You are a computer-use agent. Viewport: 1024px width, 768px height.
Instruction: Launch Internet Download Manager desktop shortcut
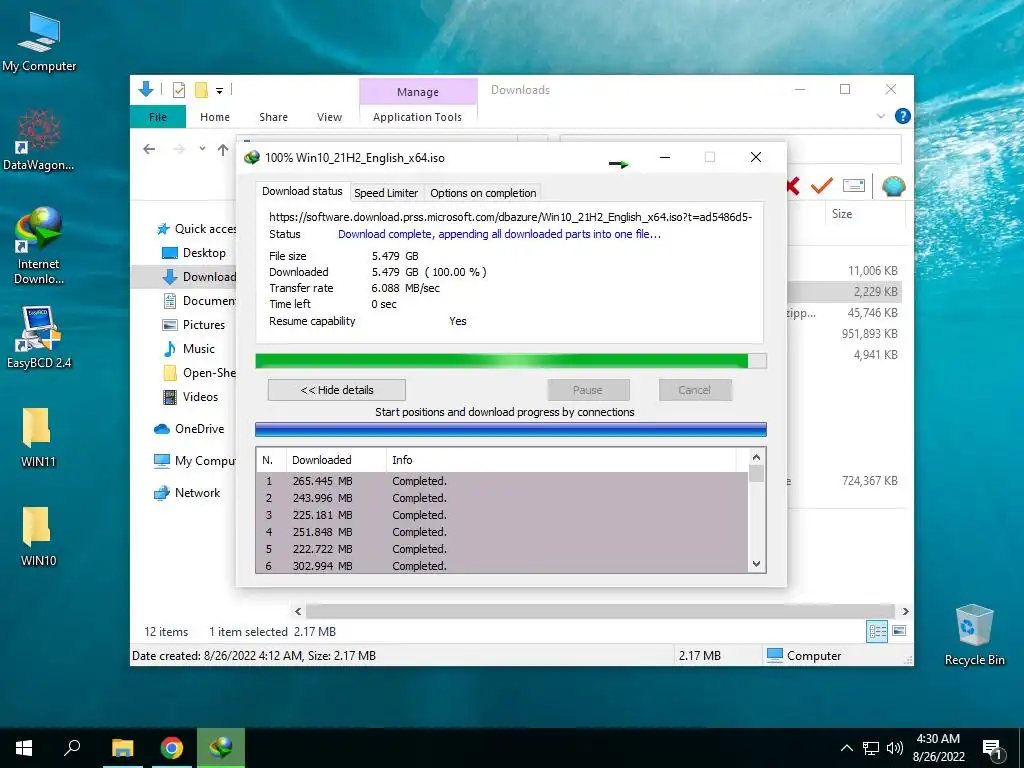point(38,245)
